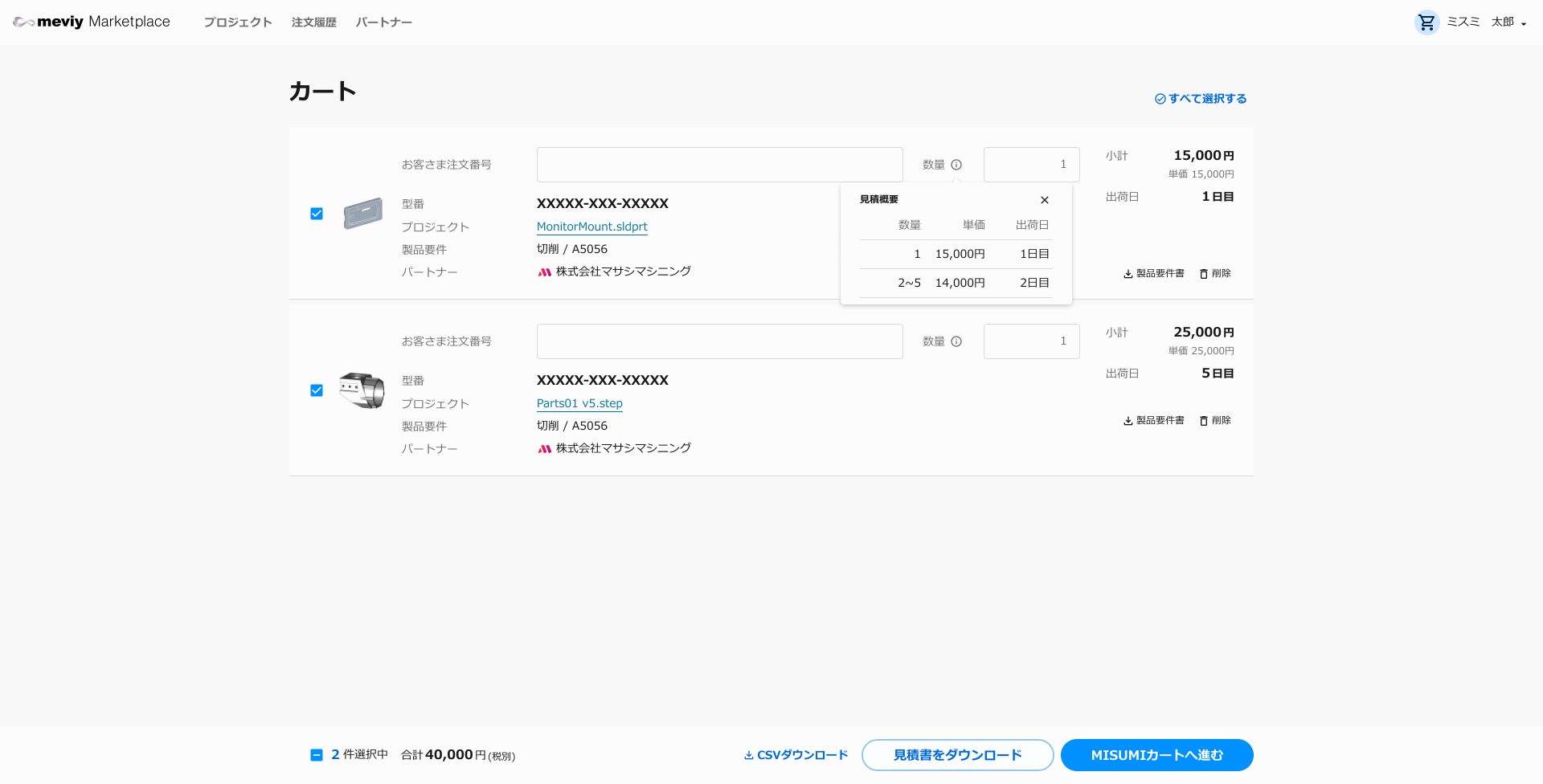Click すべて選択する link
The height and width of the screenshot is (784, 1543).
1201,99
